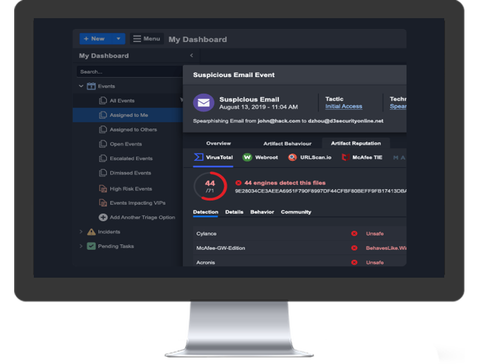Collapse the My Dashboard sidebar panel
Image resolution: width=480 pixels, height=364 pixels.
pos(191,55)
